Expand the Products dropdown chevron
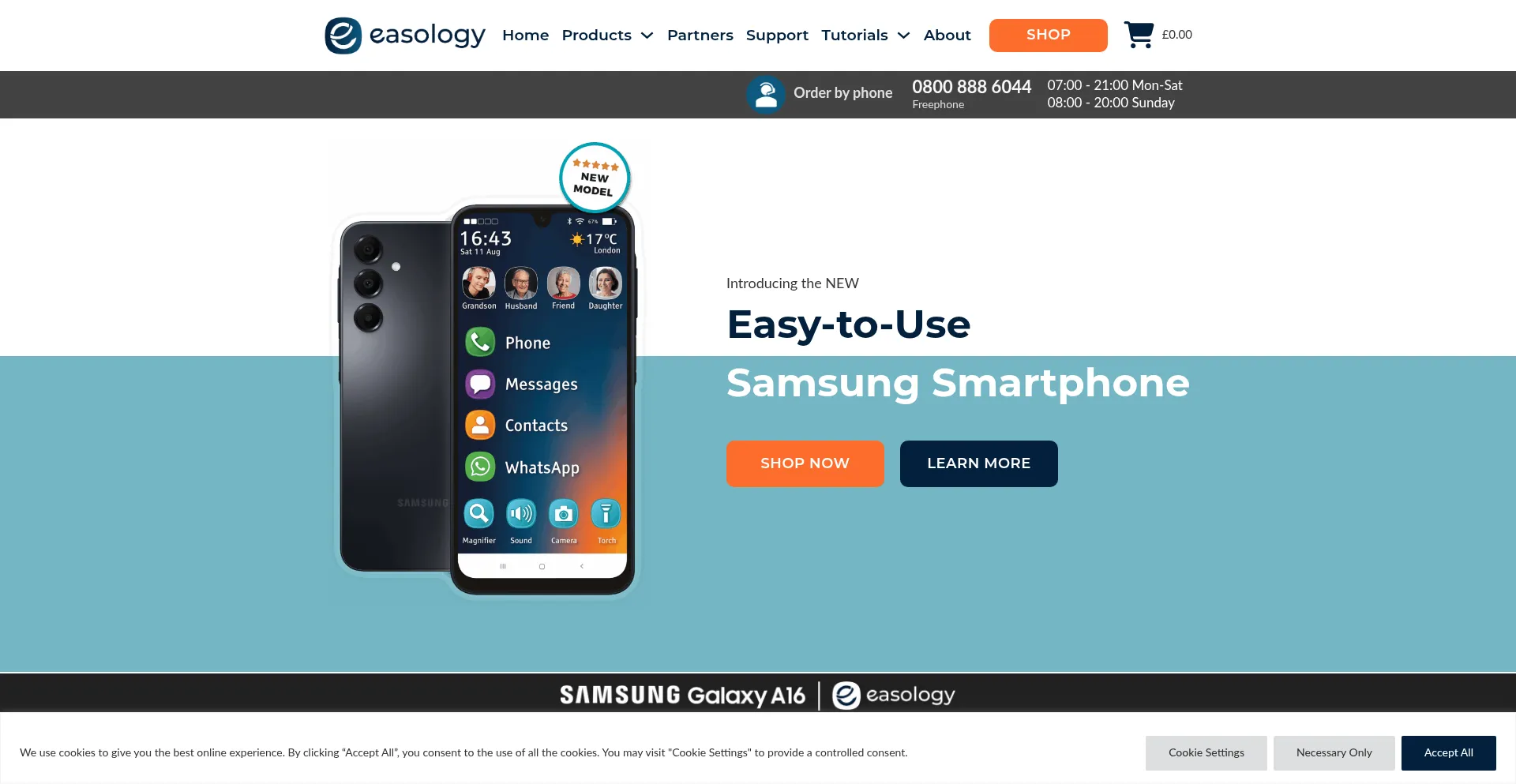Image resolution: width=1516 pixels, height=784 pixels. point(647,36)
